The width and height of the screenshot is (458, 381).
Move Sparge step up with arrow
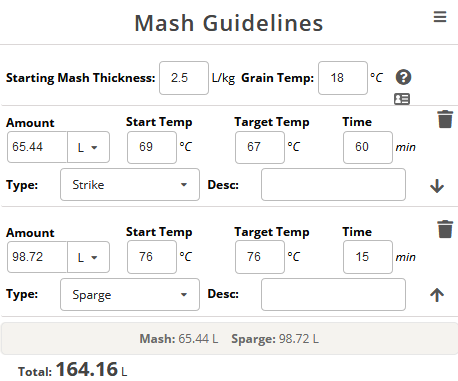point(437,295)
